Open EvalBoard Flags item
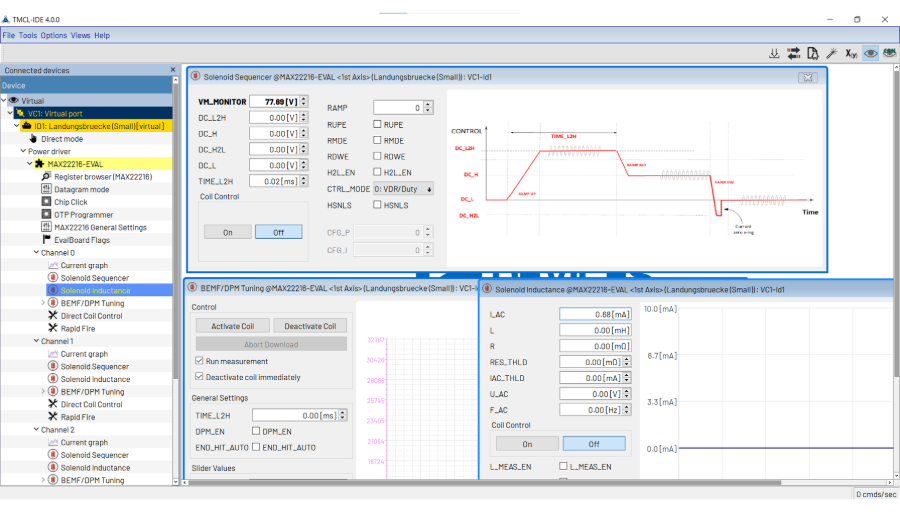 click(x=82, y=240)
